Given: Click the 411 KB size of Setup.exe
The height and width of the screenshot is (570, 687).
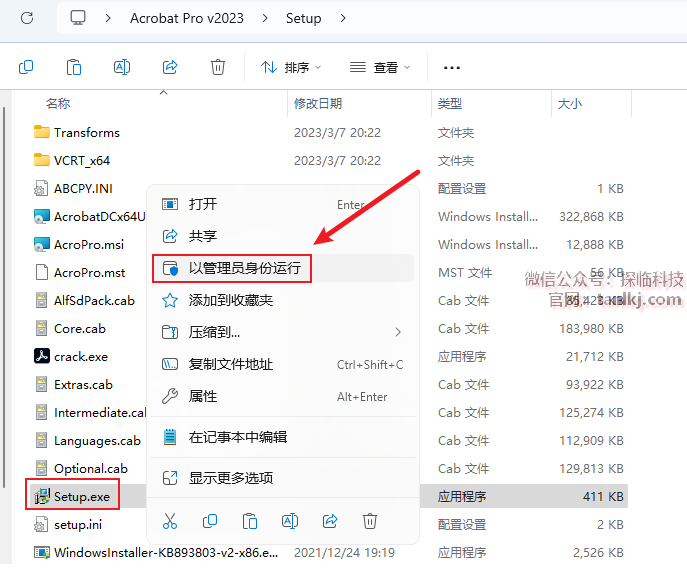Looking at the screenshot, I should (x=603, y=496).
